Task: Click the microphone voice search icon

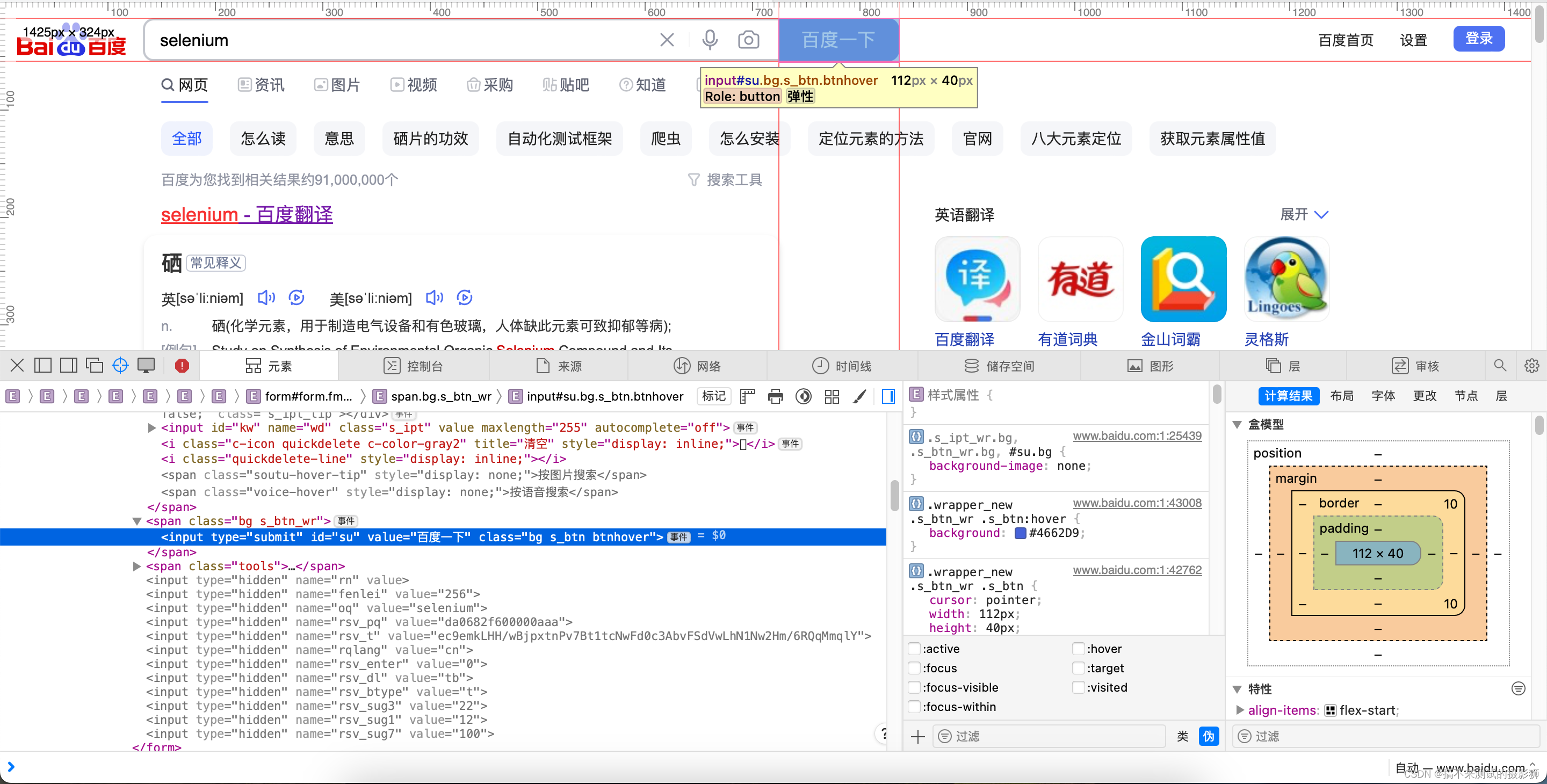Action: (x=710, y=40)
